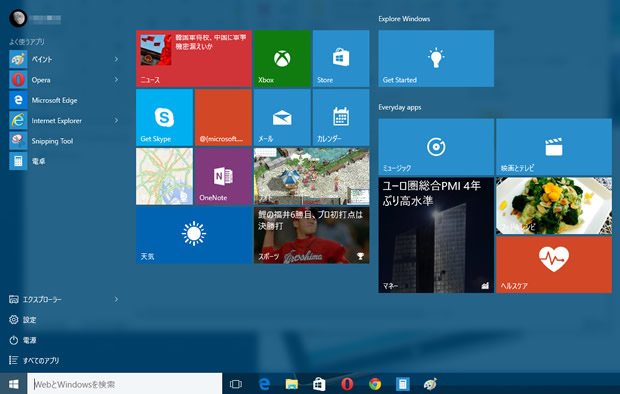Open the Store icon on taskbar
This screenshot has width=620, height=394.
pyautogui.click(x=319, y=384)
